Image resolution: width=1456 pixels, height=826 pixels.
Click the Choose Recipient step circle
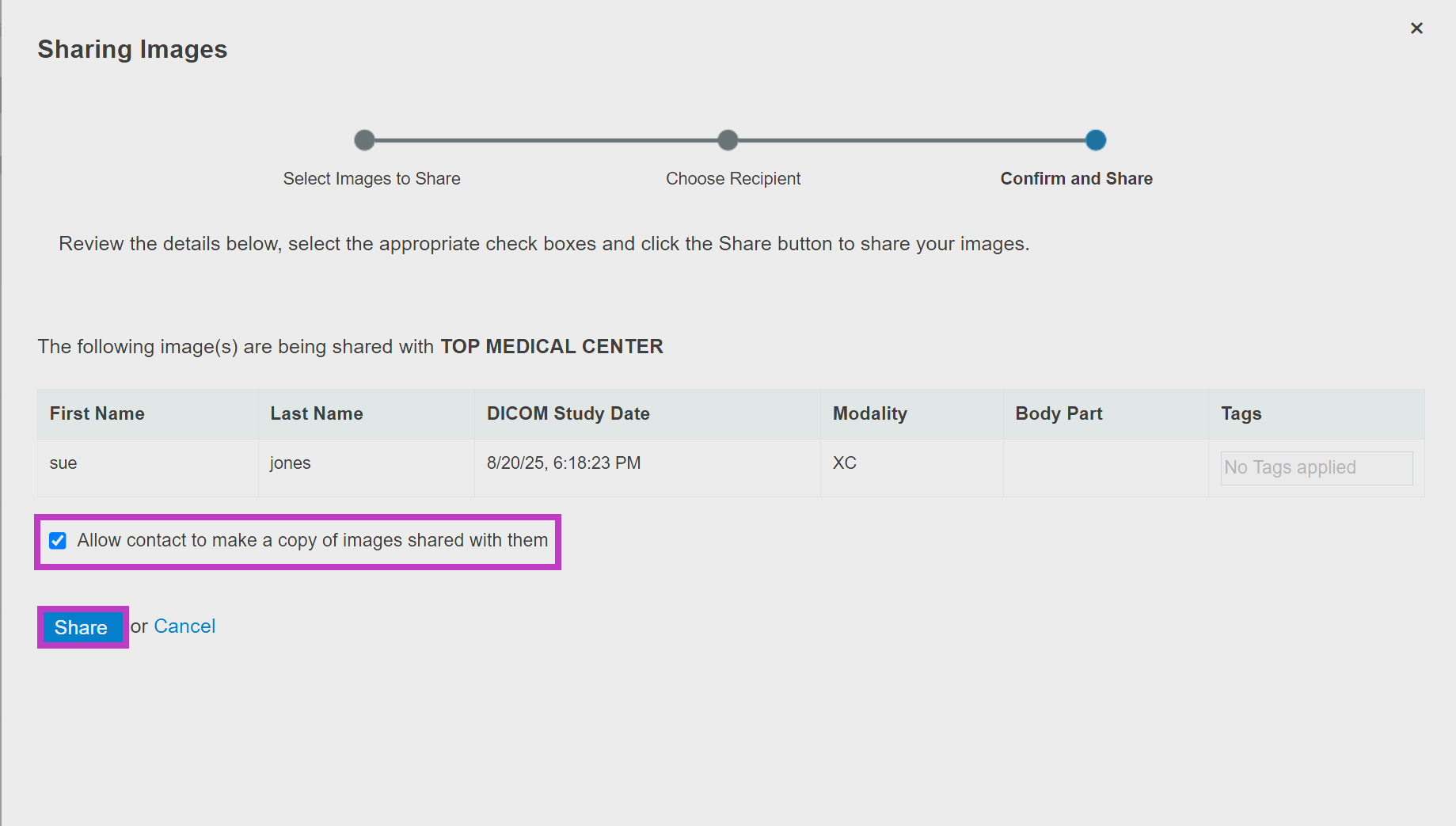click(728, 140)
